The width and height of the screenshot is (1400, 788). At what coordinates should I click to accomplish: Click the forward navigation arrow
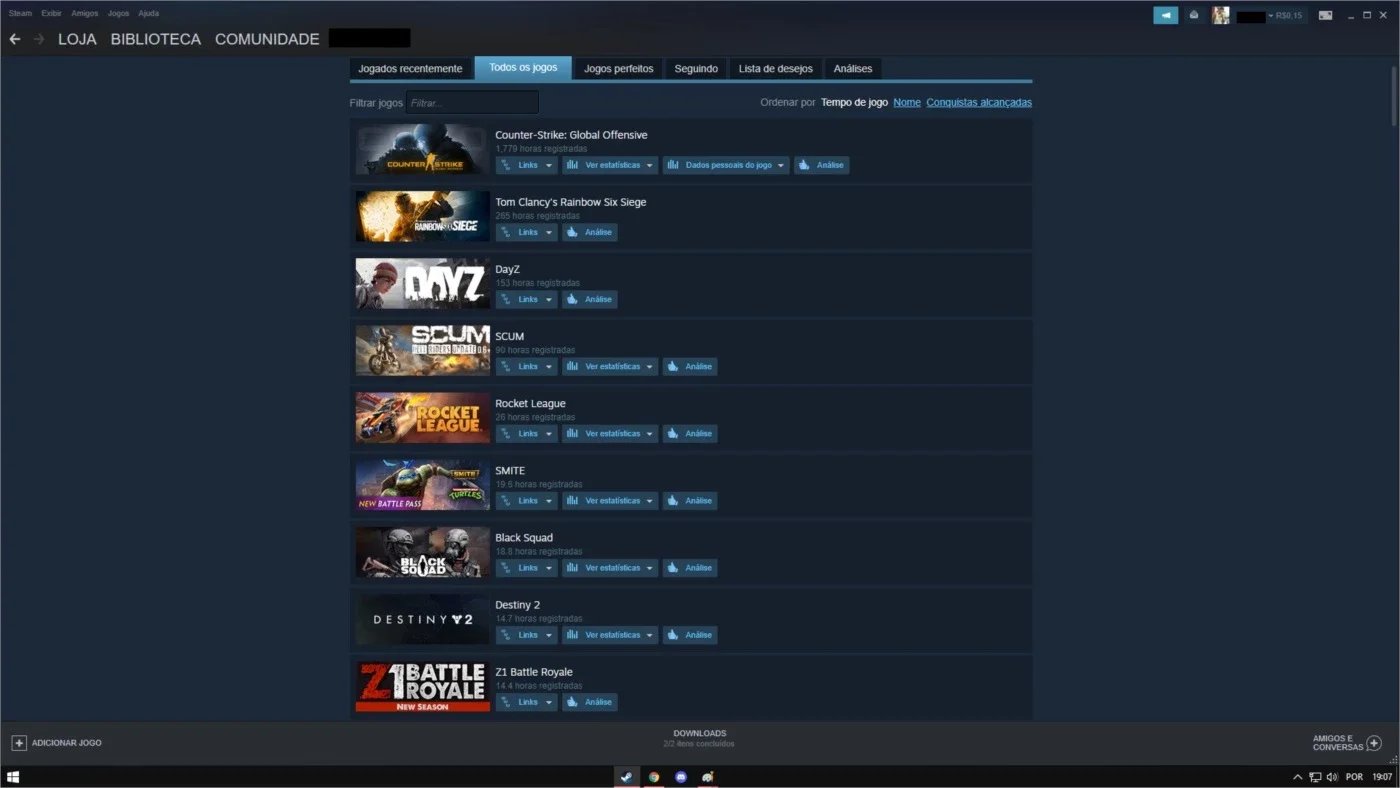point(39,39)
